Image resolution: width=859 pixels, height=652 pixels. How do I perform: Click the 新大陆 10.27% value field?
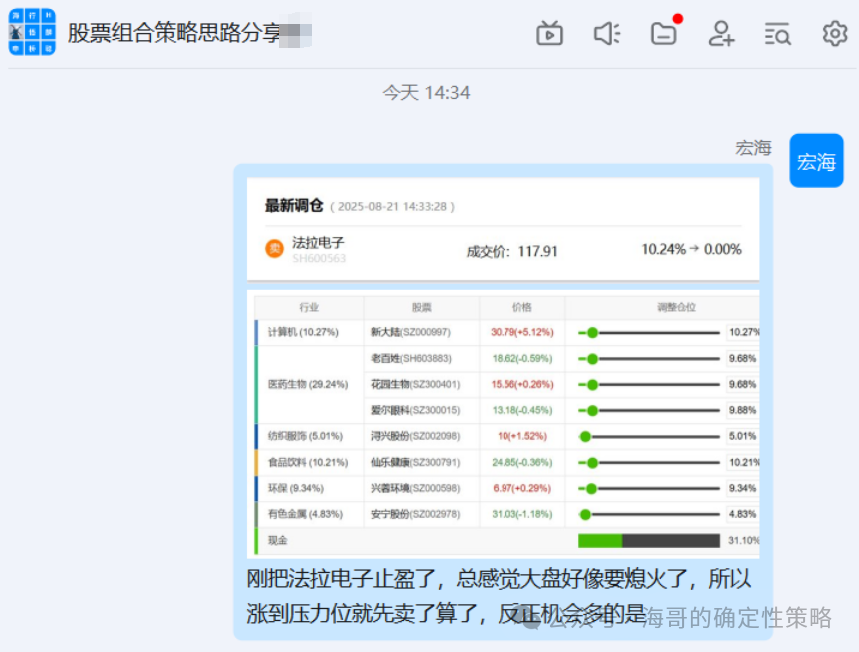pos(742,332)
